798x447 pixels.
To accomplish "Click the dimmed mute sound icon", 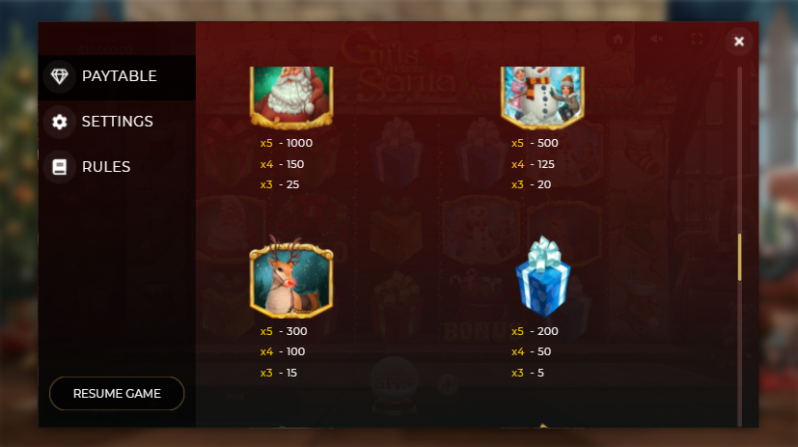I will point(657,39).
